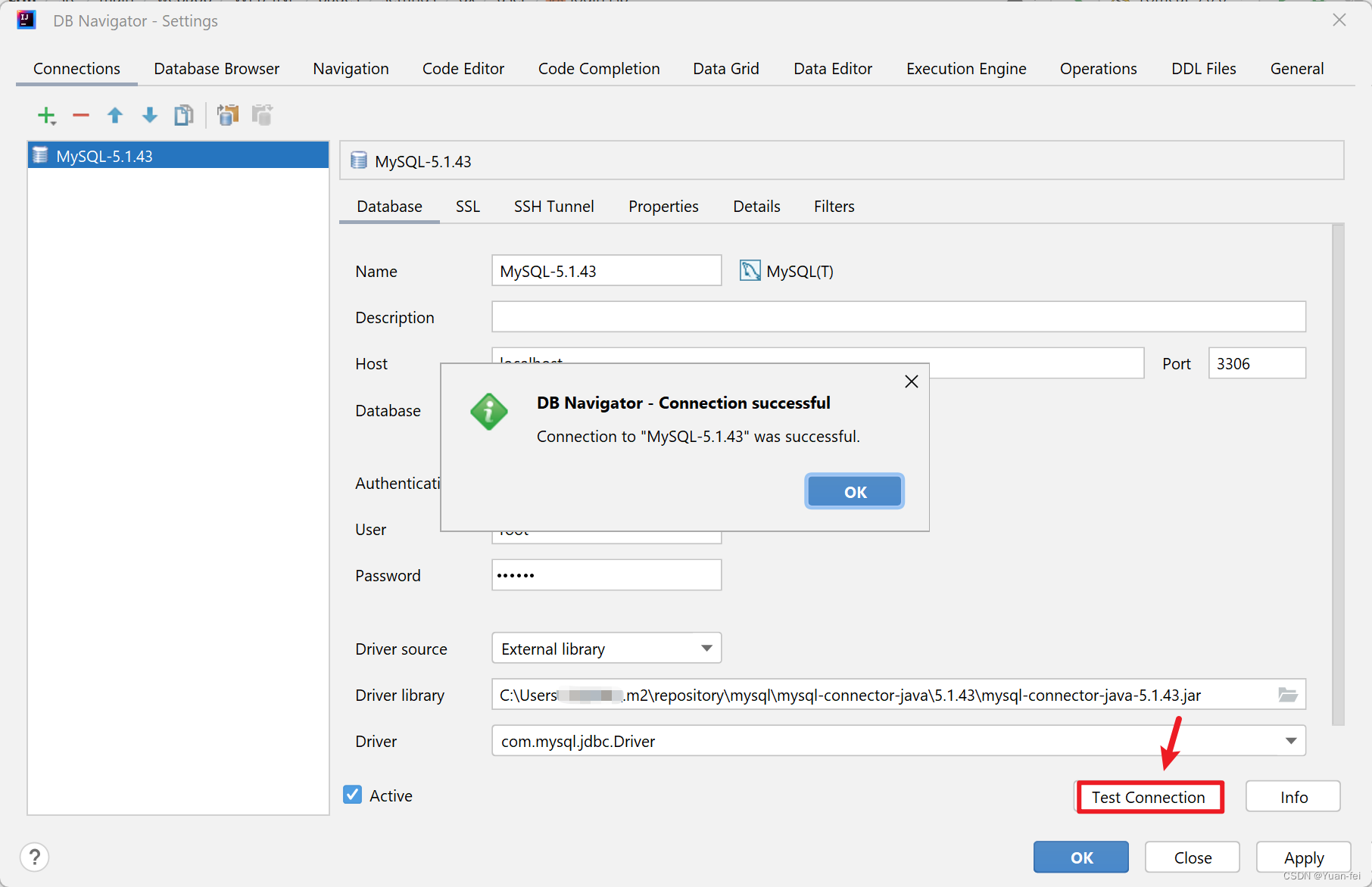Switch to the SSH Tunnel tab

point(553,206)
